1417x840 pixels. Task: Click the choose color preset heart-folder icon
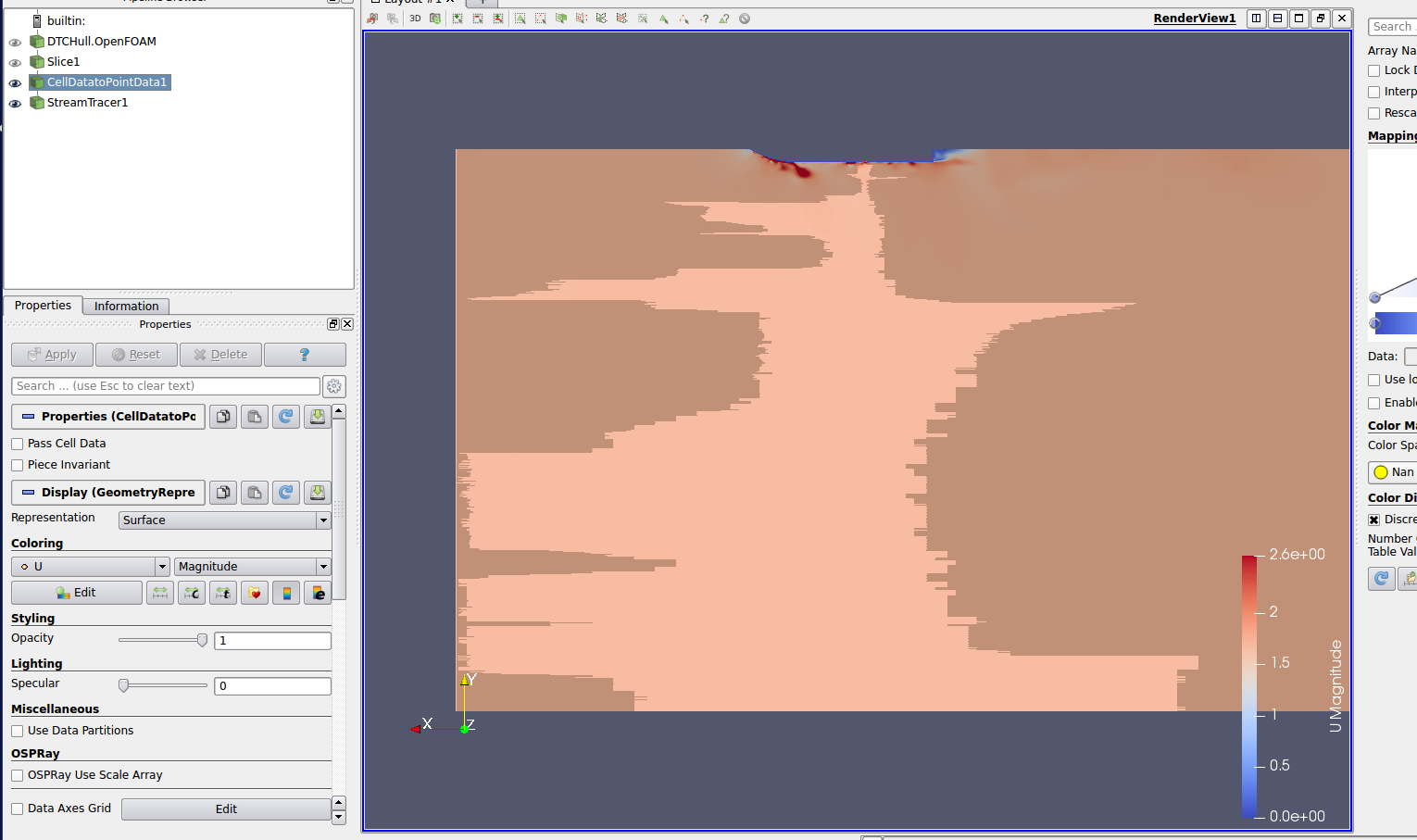pos(255,593)
